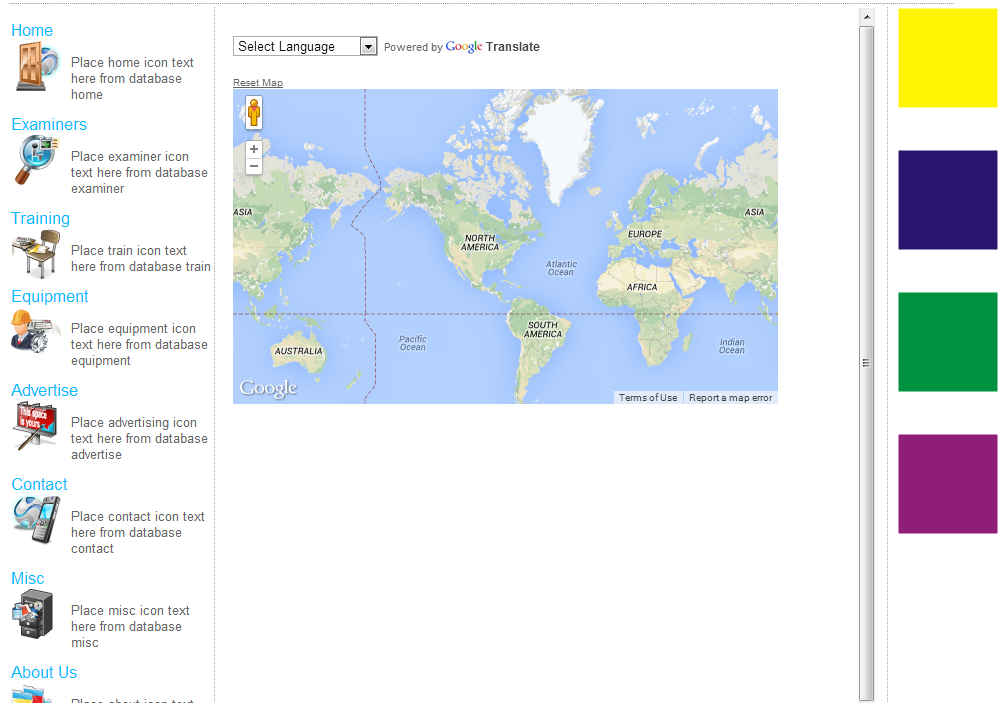Zoom out the map with minus button

pos(254,166)
